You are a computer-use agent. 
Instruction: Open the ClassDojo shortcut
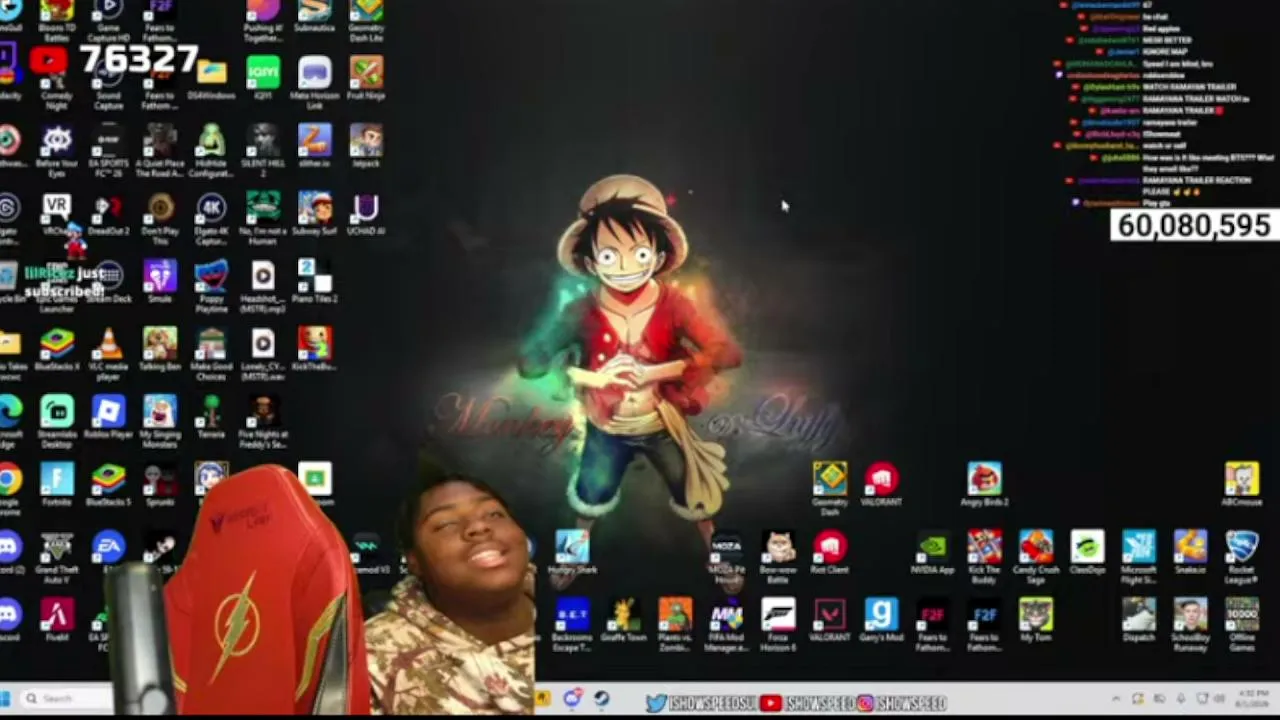[x=1087, y=547]
